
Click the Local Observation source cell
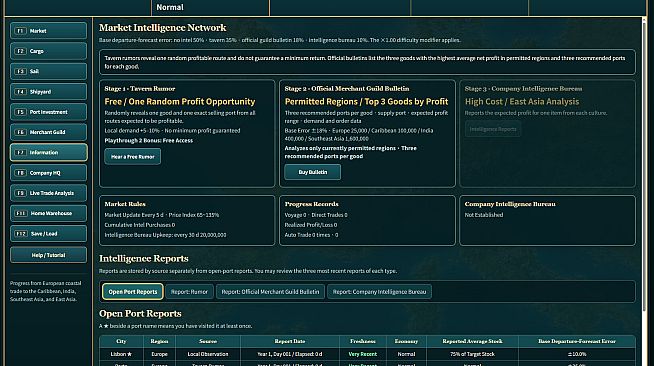click(208, 354)
